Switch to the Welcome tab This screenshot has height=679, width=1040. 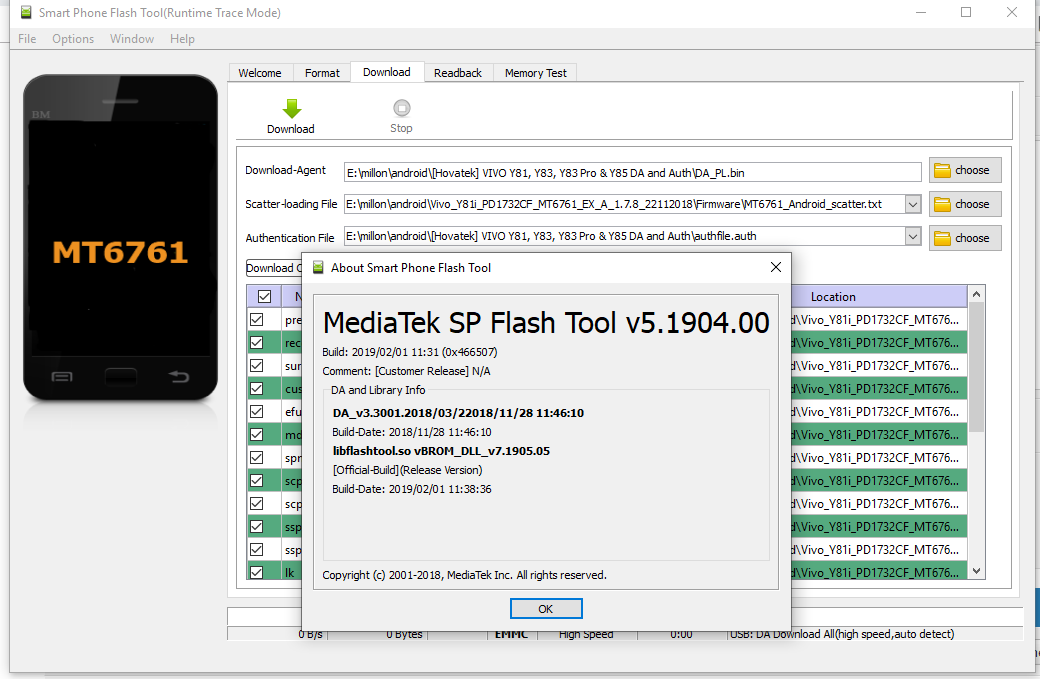pos(260,73)
